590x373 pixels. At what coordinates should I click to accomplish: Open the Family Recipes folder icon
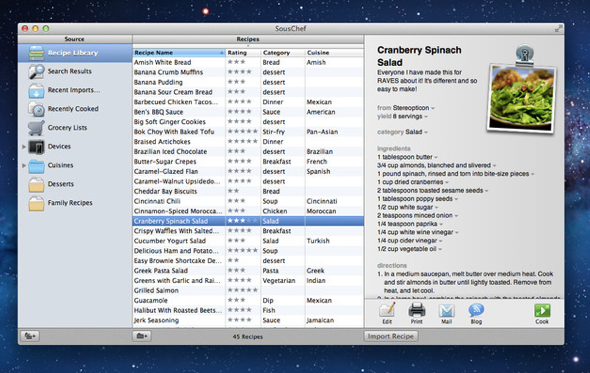coord(36,203)
